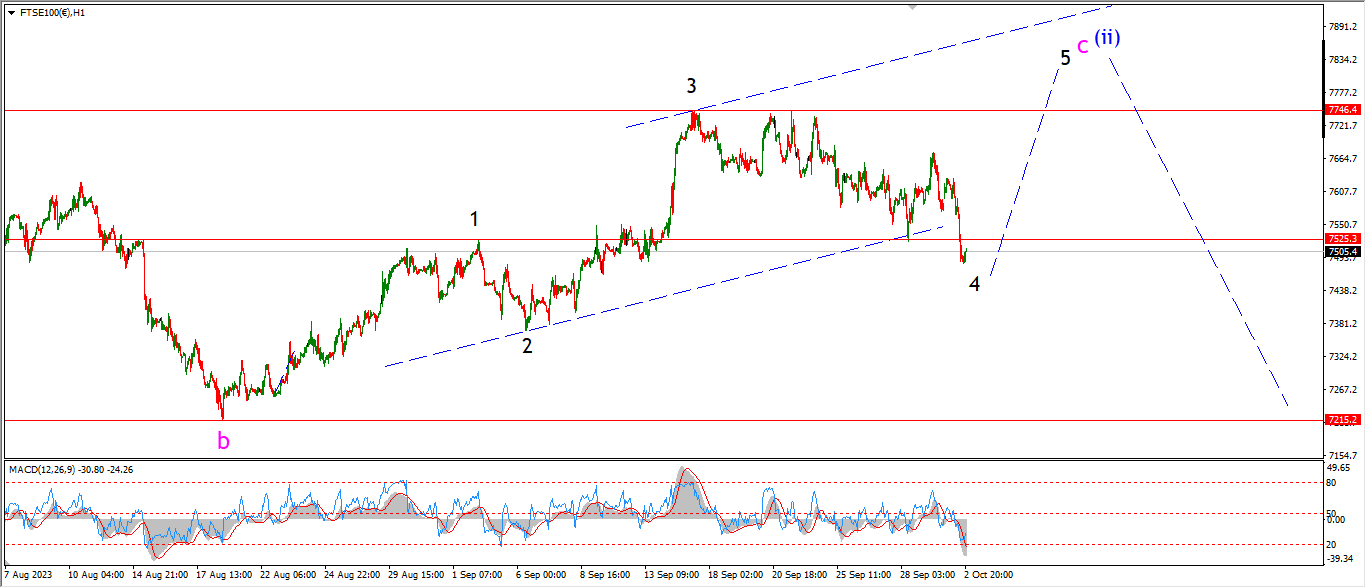
Task: Click the 7891.2 value on price scale
Action: (1341, 27)
